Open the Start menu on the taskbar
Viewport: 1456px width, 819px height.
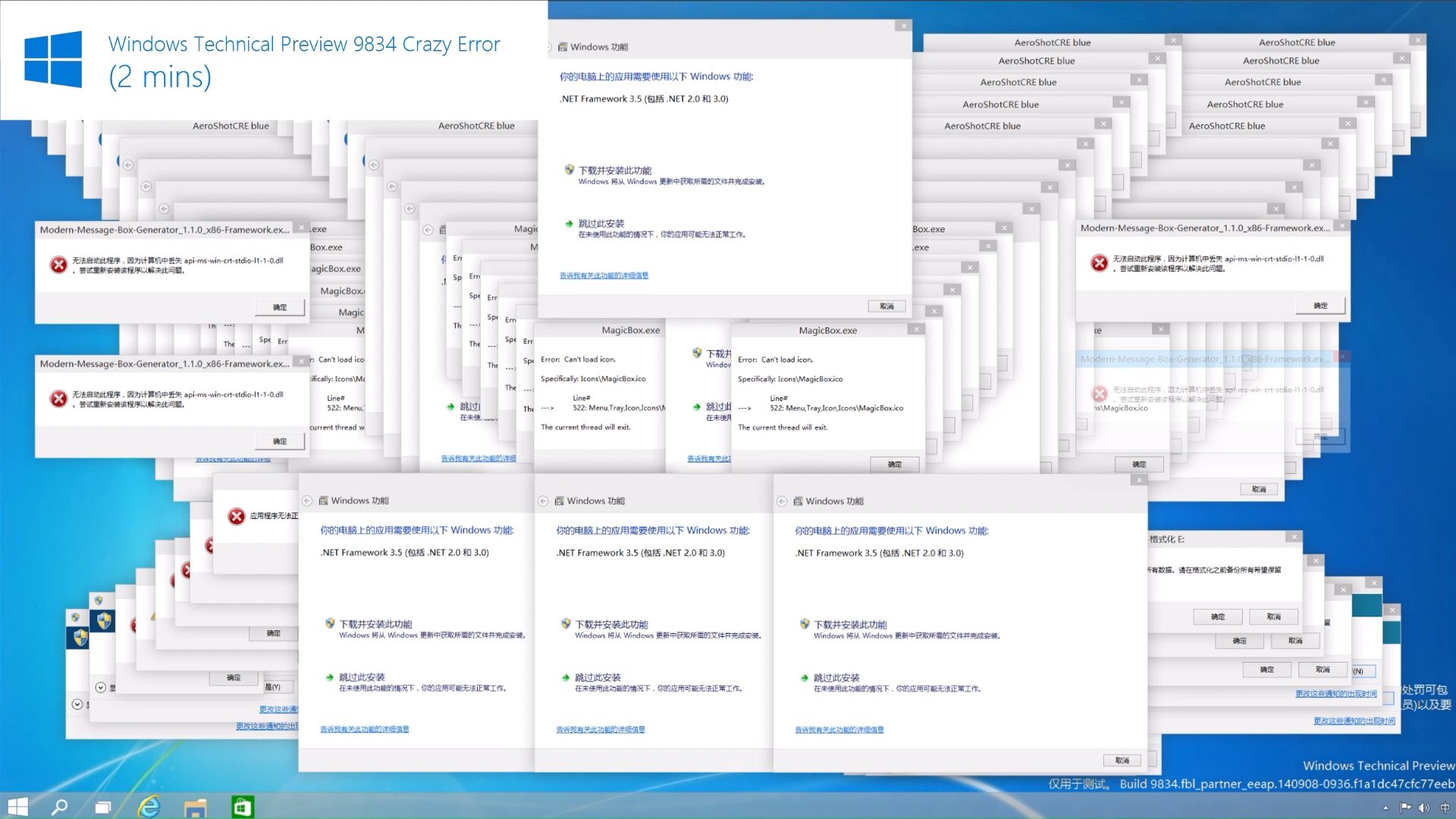tap(17, 807)
